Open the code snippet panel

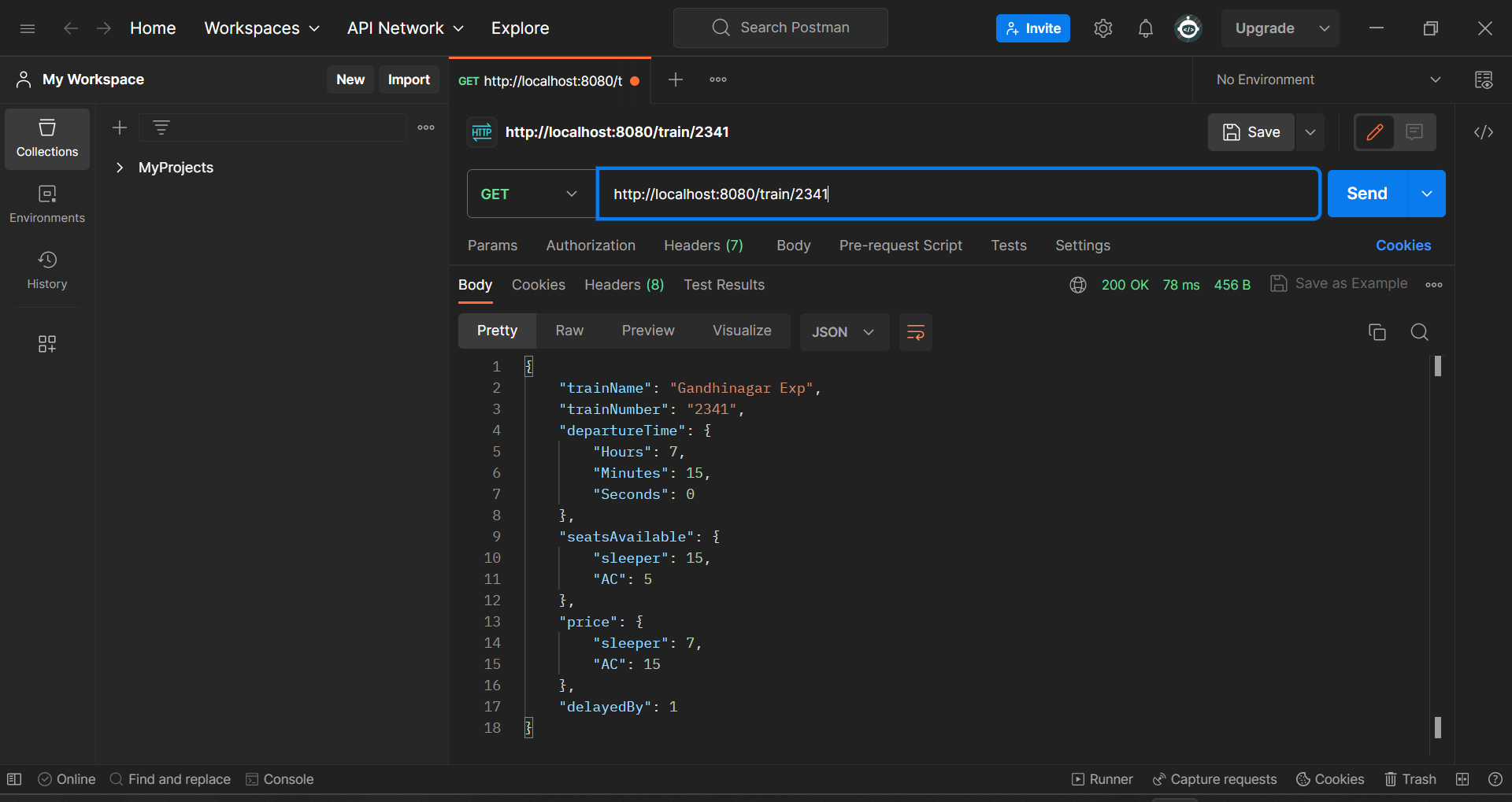pyautogui.click(x=1484, y=132)
